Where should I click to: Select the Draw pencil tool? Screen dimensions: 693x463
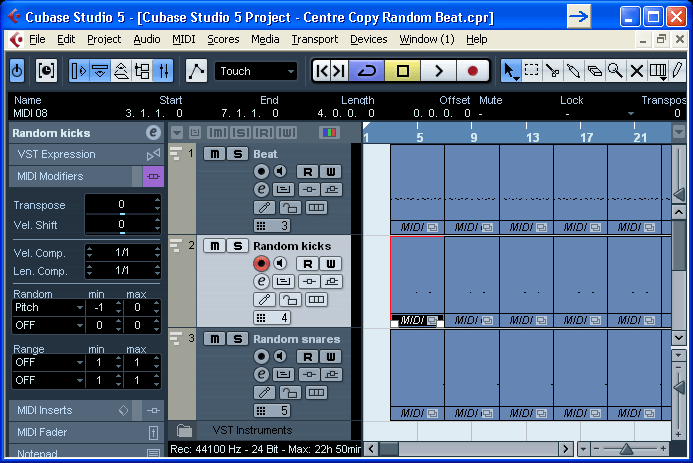[x=677, y=71]
